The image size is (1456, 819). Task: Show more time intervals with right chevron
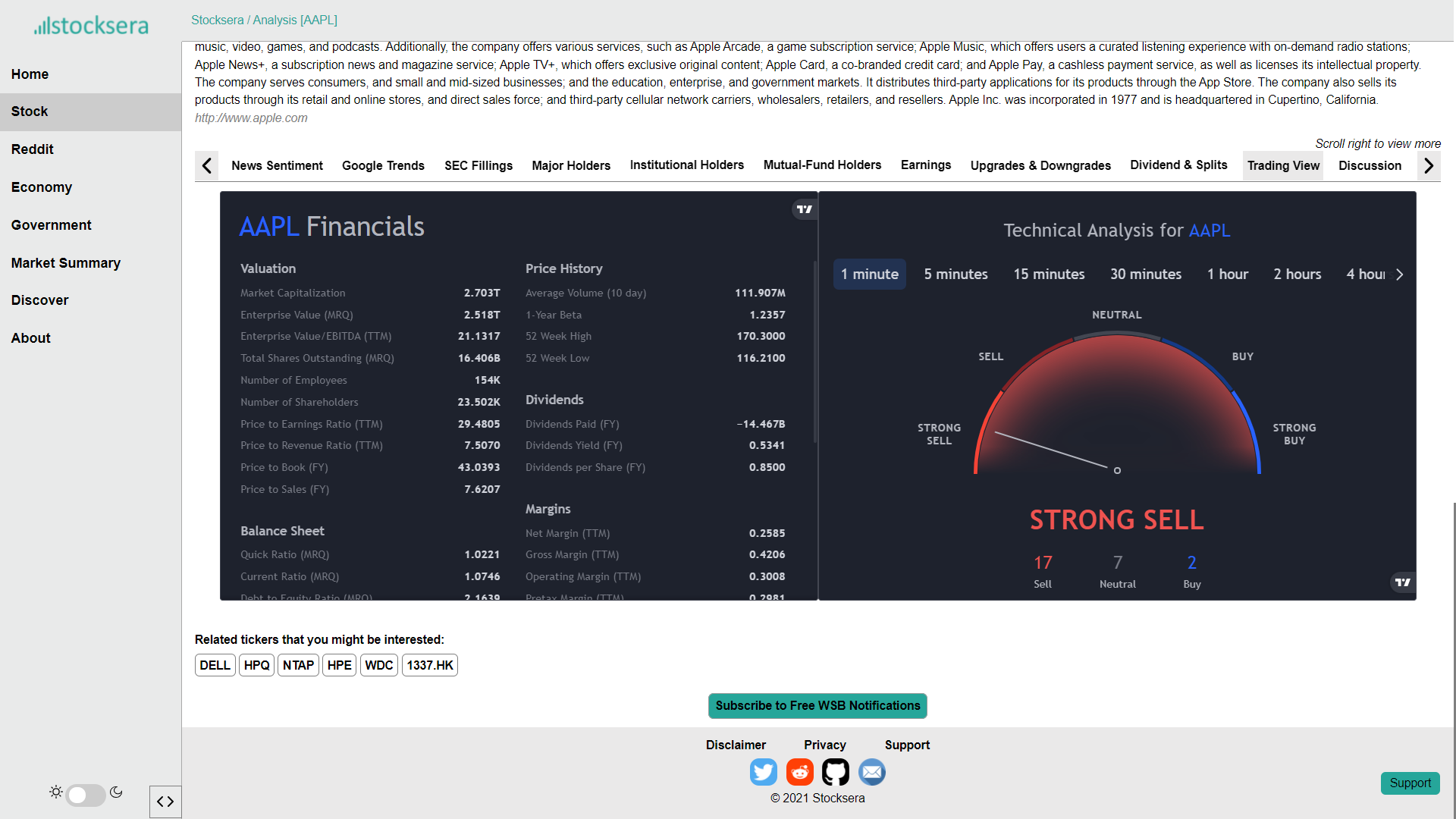coord(1400,275)
